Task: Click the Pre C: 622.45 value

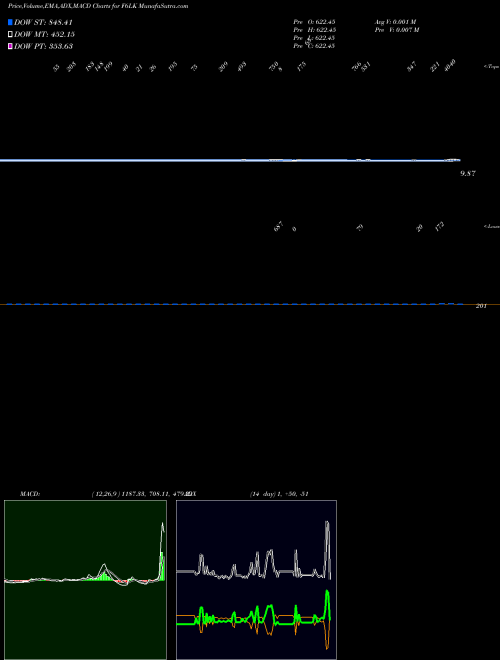Action: tap(314, 46)
